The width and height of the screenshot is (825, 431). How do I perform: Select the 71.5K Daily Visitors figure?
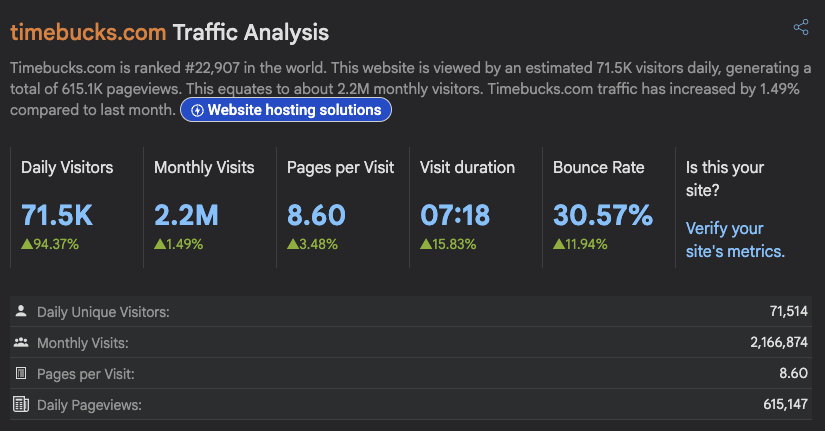57,215
